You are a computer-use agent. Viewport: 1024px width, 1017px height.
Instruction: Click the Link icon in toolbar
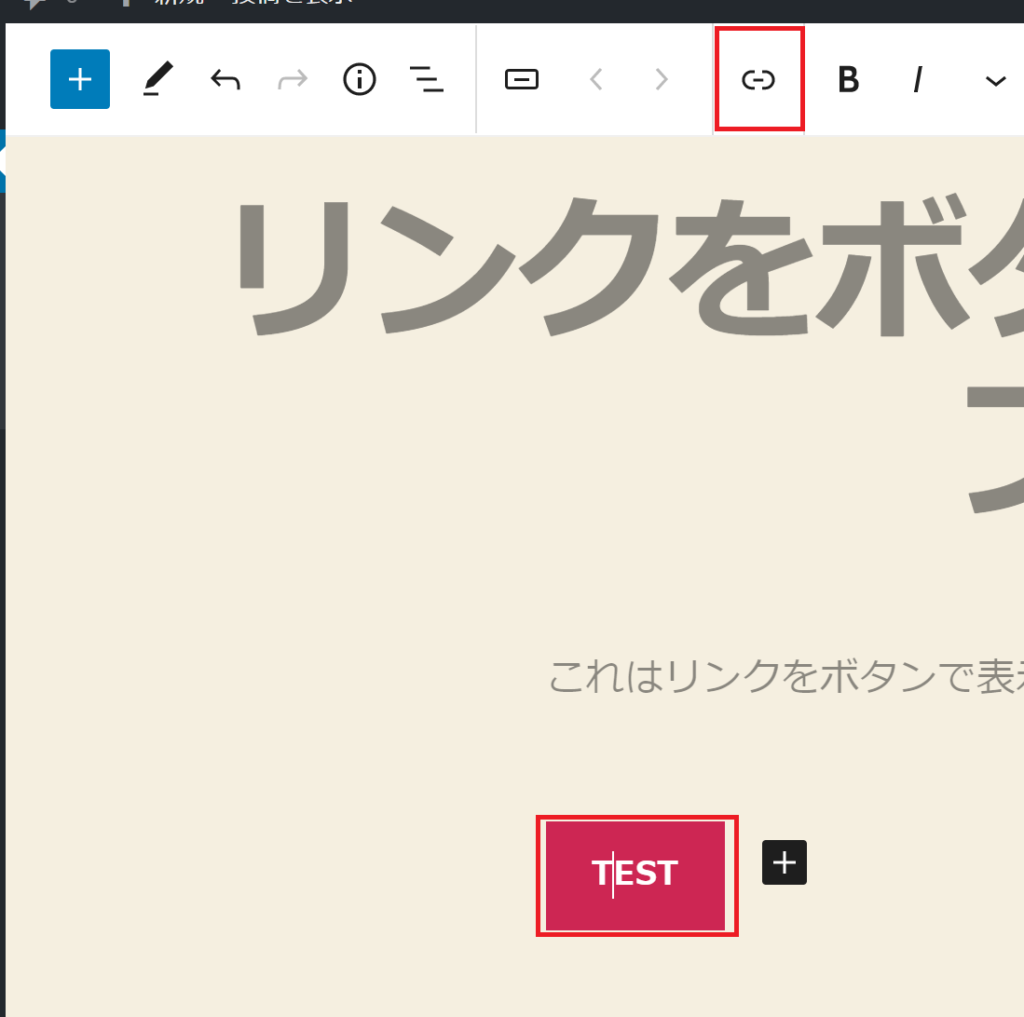pos(758,80)
